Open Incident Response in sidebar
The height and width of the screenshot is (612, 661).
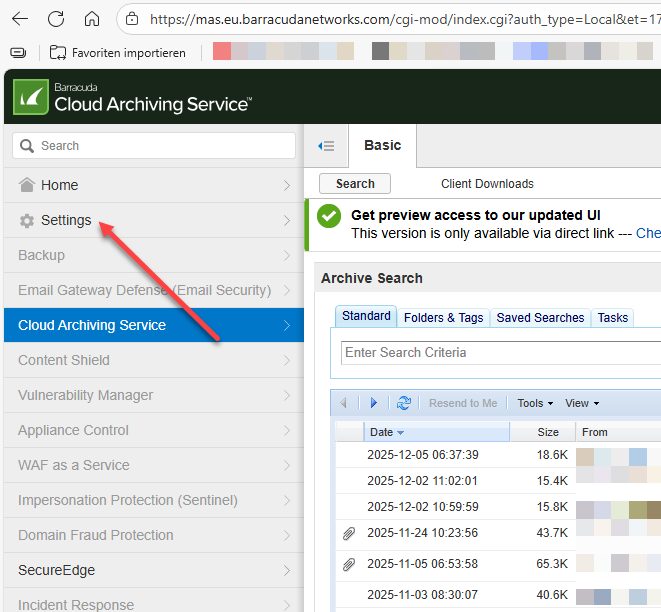[x=154, y=600]
